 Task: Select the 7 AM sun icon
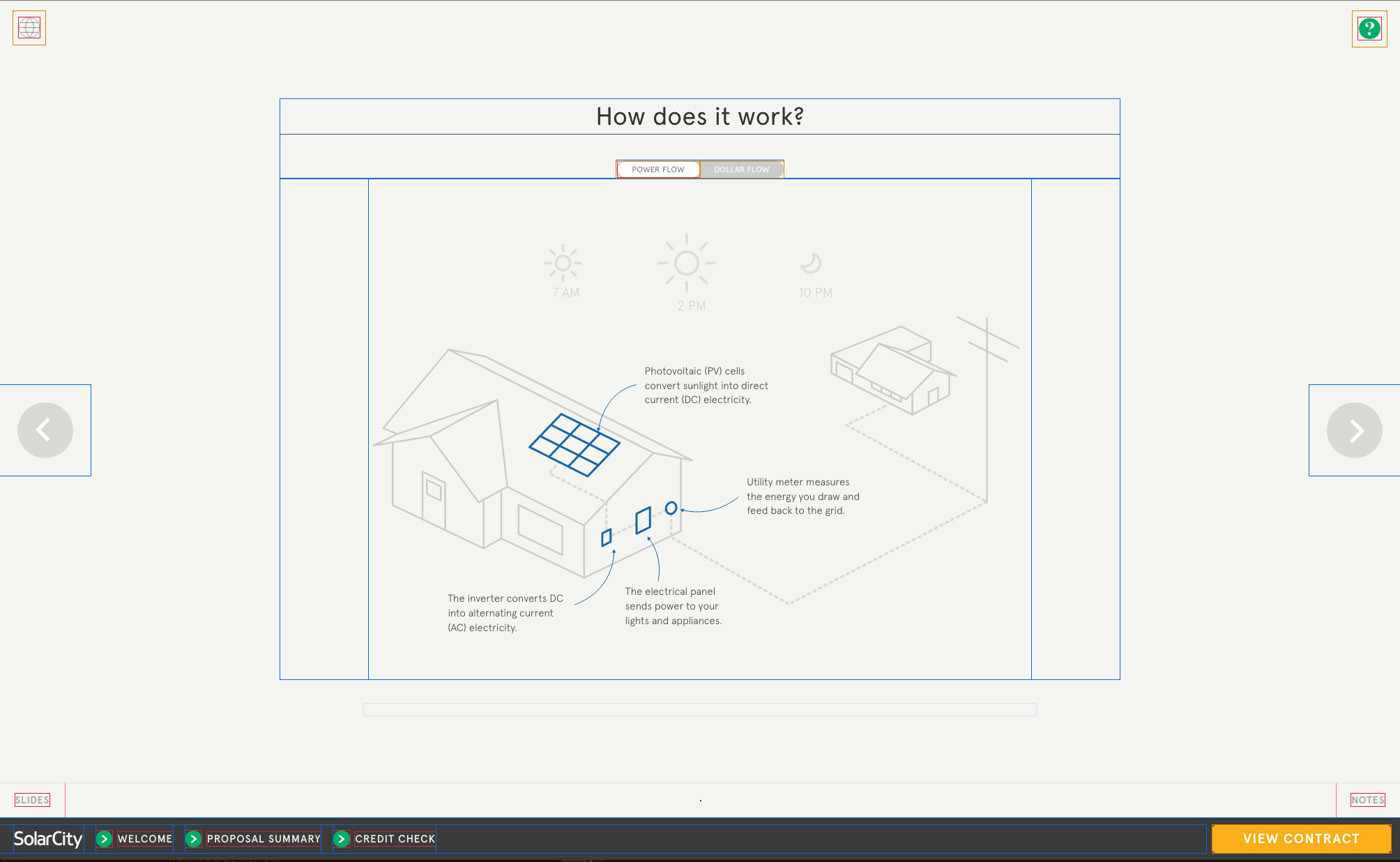tap(563, 264)
